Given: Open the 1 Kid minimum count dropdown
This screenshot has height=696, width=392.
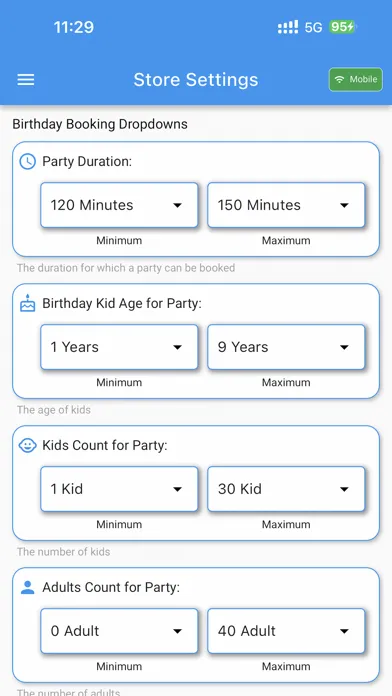Looking at the screenshot, I should tap(119, 489).
